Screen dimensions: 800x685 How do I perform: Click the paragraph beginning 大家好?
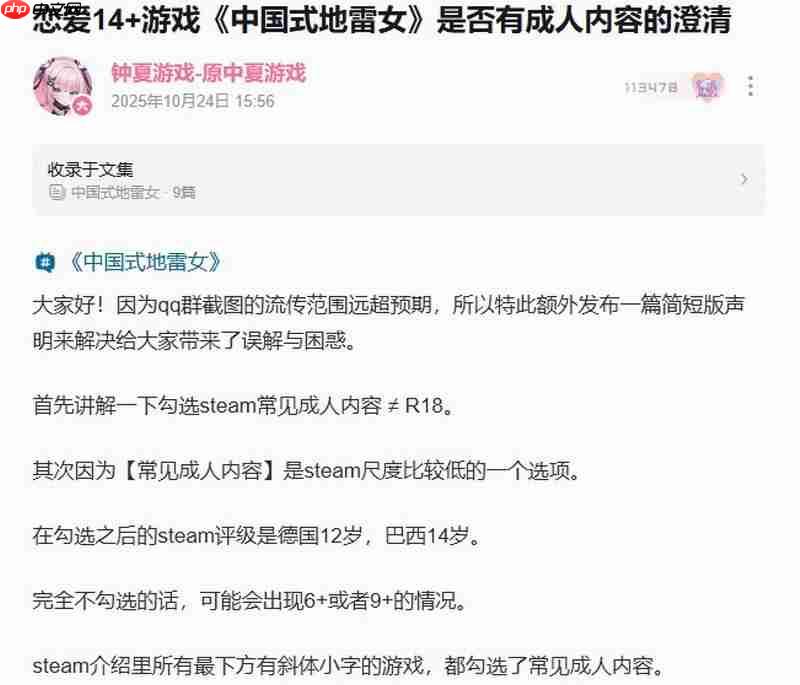(x=389, y=323)
